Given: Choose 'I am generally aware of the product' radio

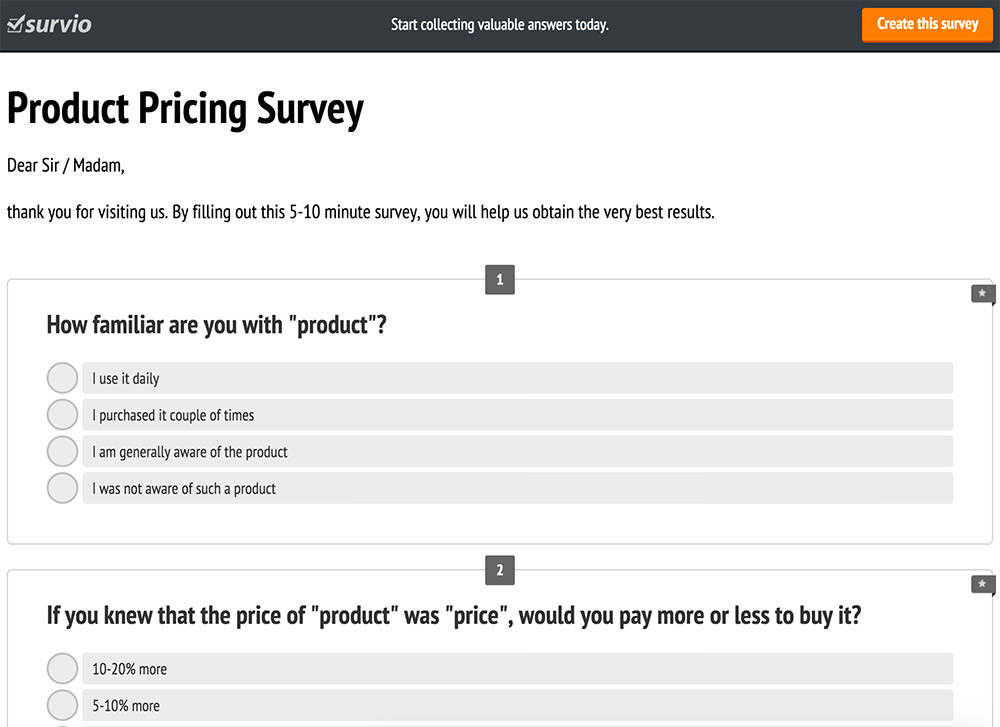Looking at the screenshot, I should click(62, 452).
